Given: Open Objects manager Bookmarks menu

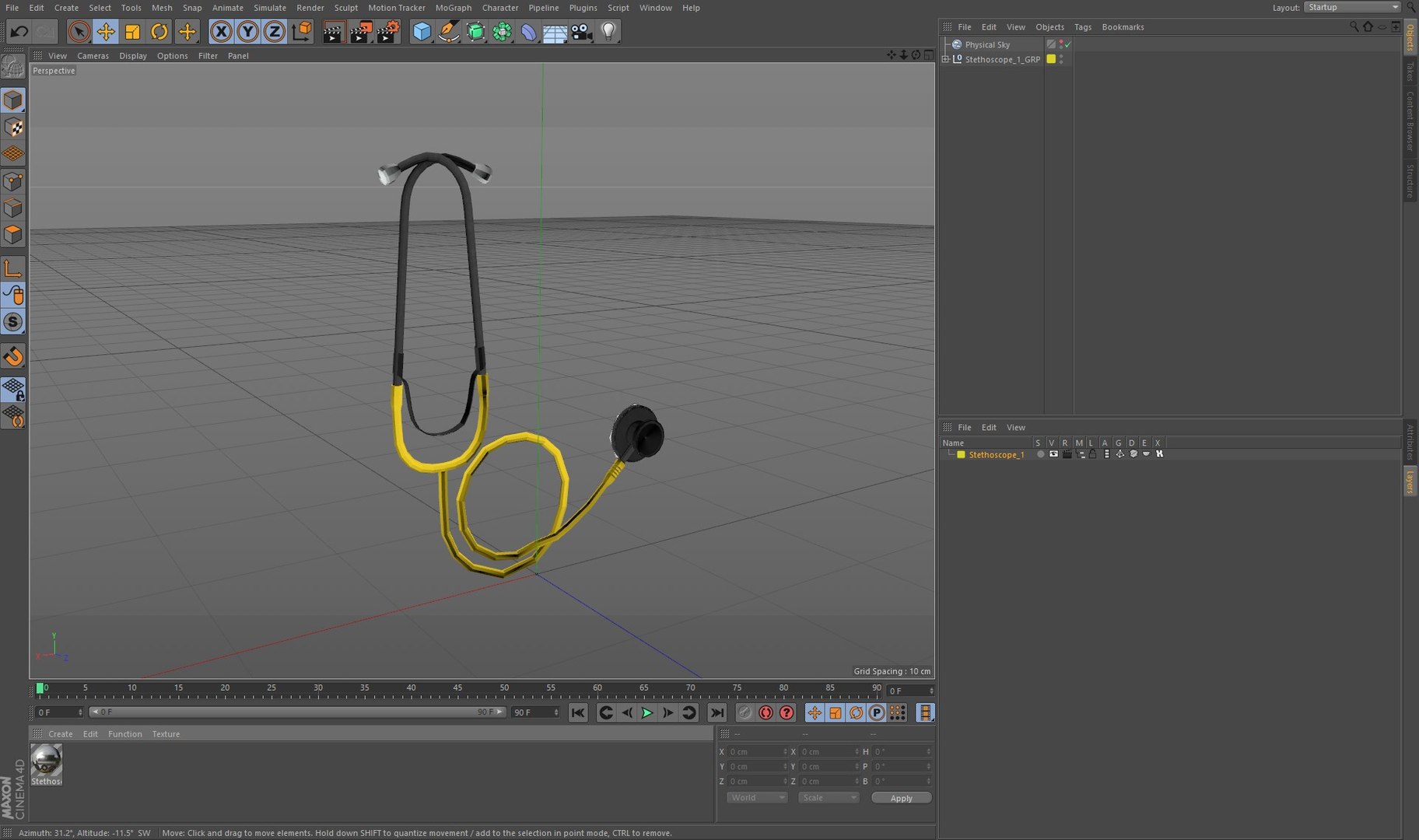Looking at the screenshot, I should [1123, 27].
